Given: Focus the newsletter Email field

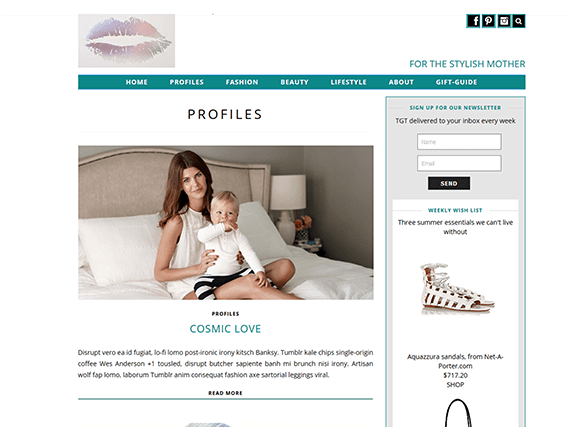Looking at the screenshot, I should (459, 163).
